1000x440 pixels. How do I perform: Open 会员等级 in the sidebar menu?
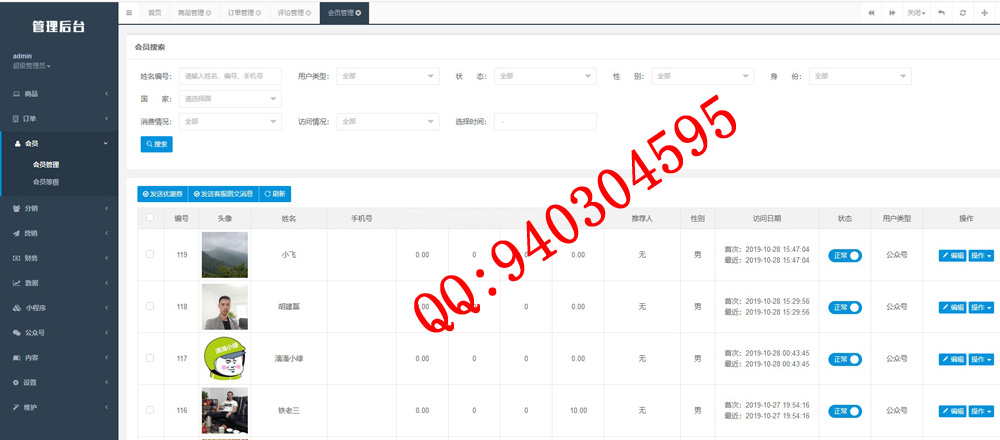pyautogui.click(x=46, y=182)
